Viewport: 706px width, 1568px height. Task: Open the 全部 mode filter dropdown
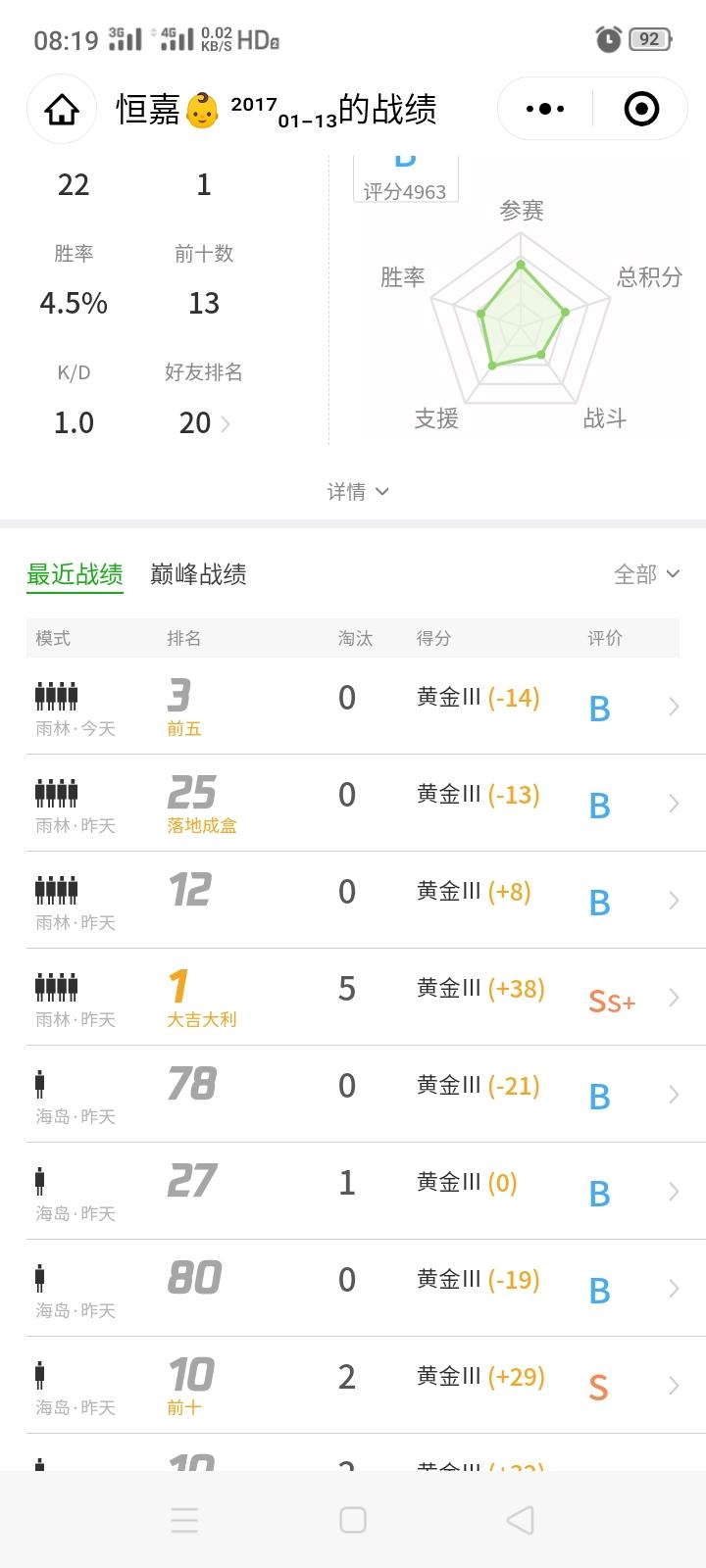point(646,574)
